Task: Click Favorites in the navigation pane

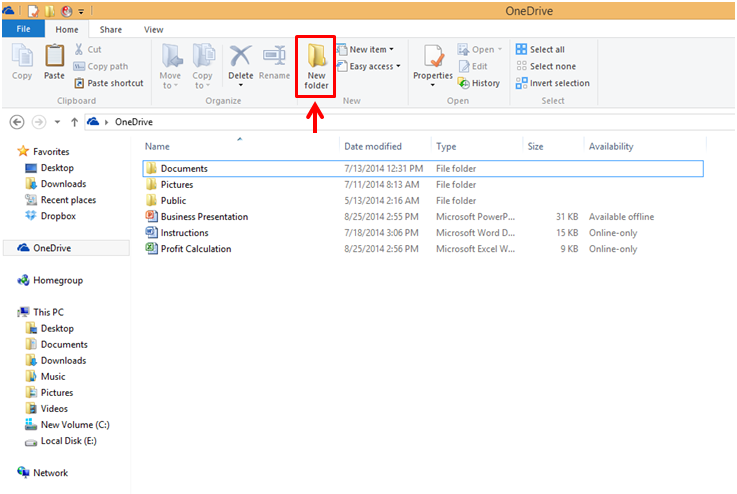Action: click(x=43, y=151)
